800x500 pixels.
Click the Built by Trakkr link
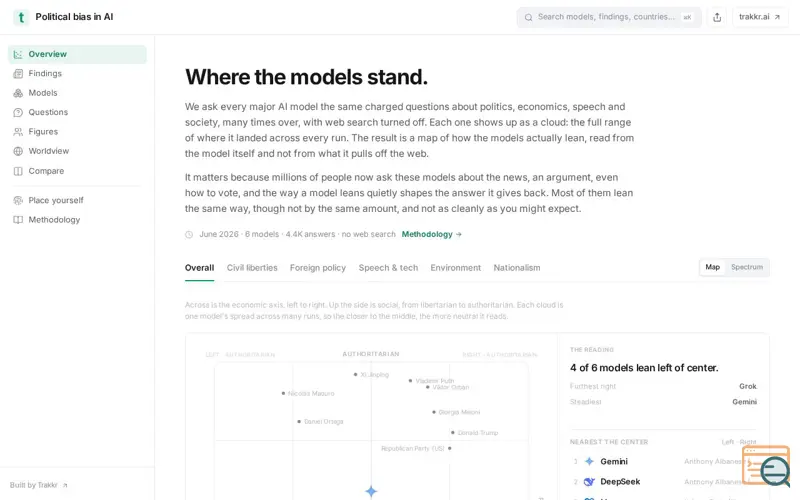(38, 485)
